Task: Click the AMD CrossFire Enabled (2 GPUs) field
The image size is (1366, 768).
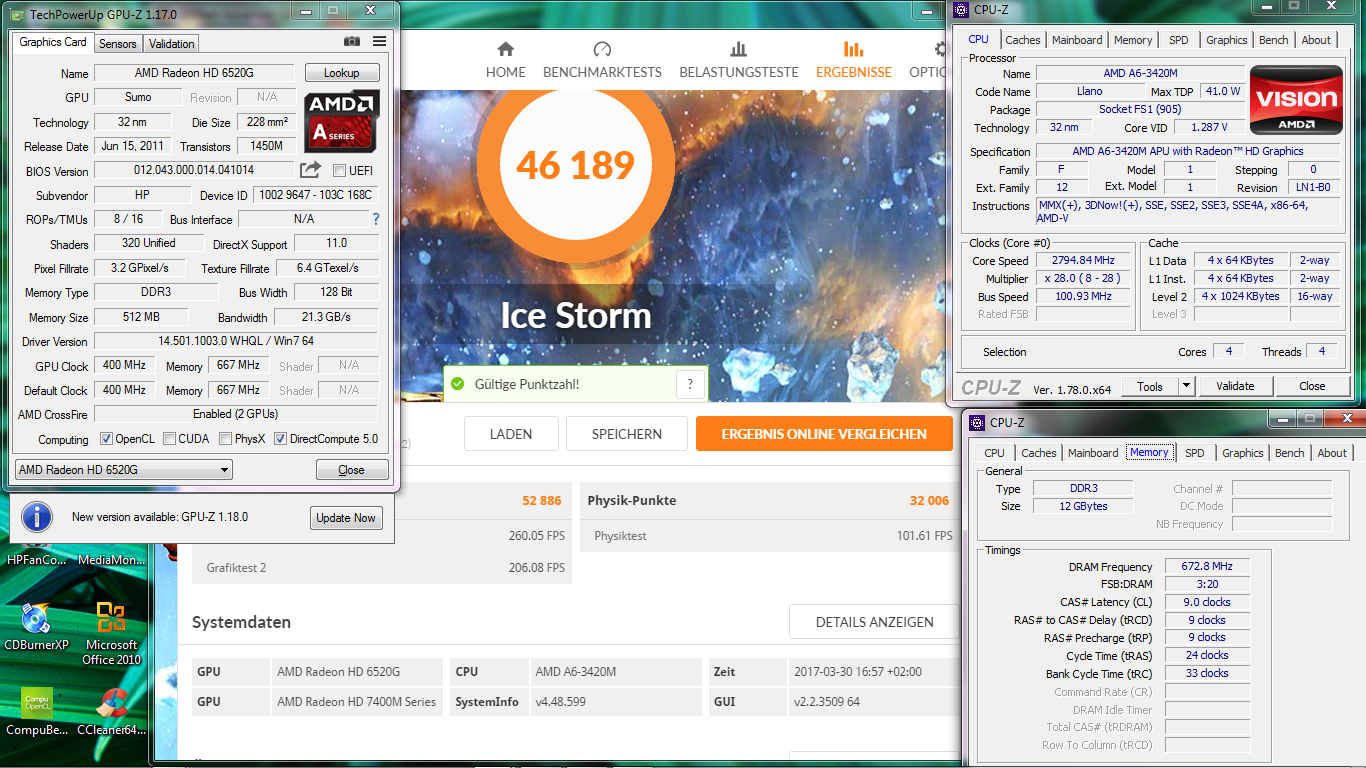Action: click(x=236, y=414)
